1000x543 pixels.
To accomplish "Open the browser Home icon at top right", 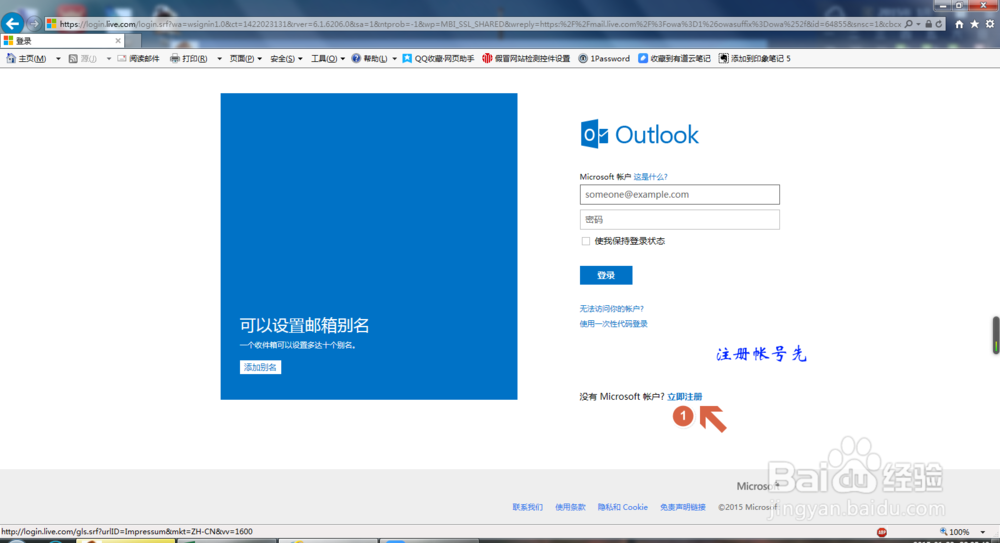I will point(959,24).
